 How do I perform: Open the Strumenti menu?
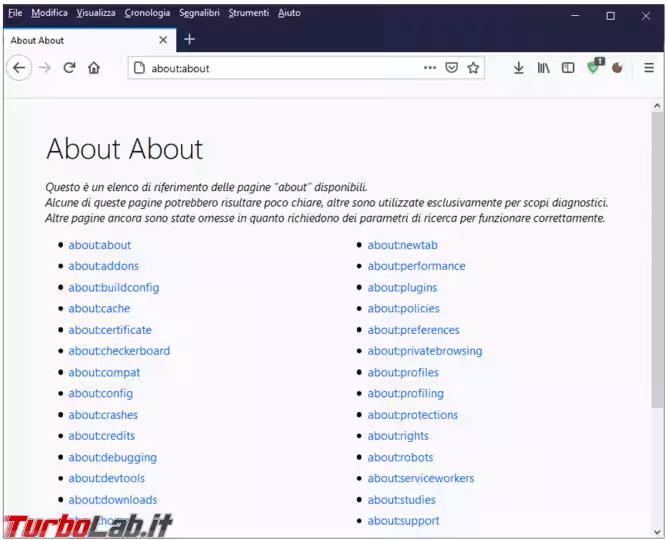(248, 13)
